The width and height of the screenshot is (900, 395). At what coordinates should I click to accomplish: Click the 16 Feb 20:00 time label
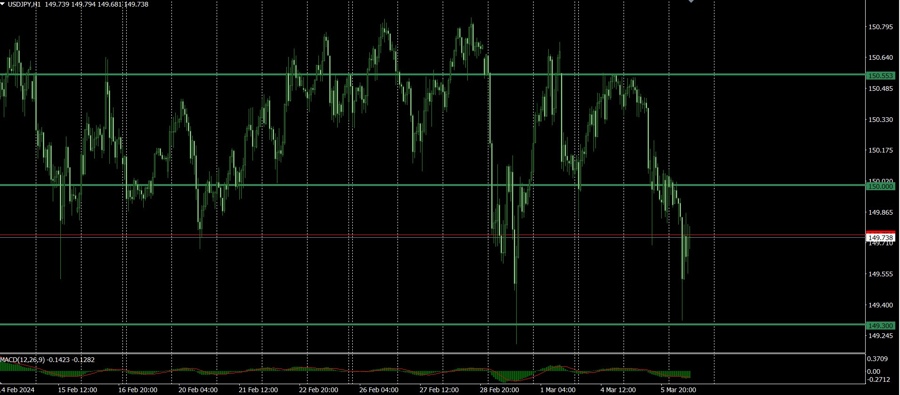point(138,390)
